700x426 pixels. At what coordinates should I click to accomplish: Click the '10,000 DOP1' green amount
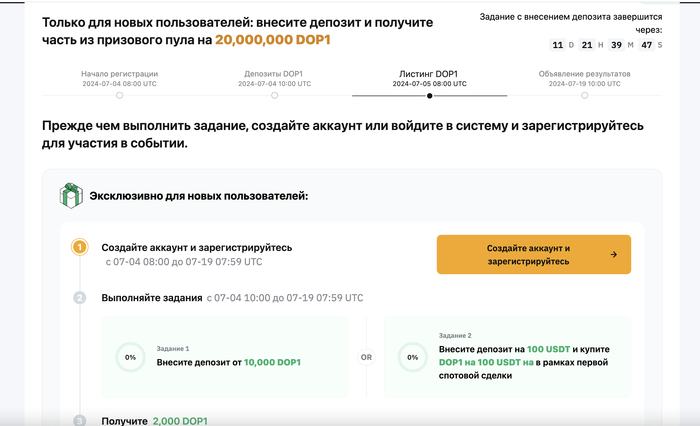coord(272,362)
